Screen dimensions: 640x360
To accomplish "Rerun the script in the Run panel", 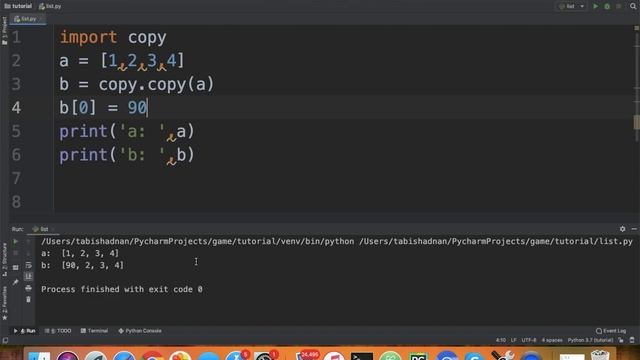I will (x=16, y=241).
